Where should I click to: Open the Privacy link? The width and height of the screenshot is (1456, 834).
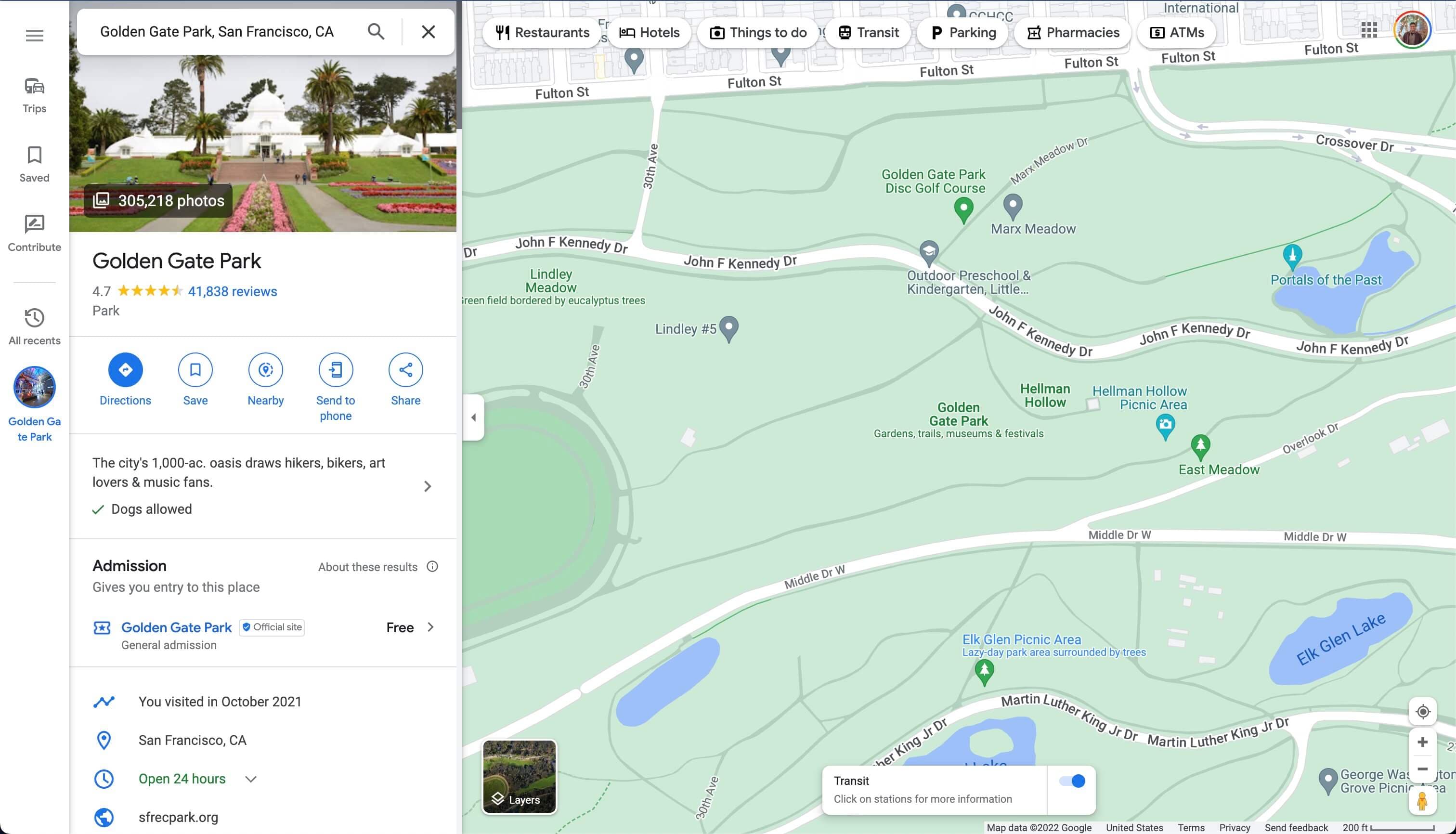point(1235,828)
